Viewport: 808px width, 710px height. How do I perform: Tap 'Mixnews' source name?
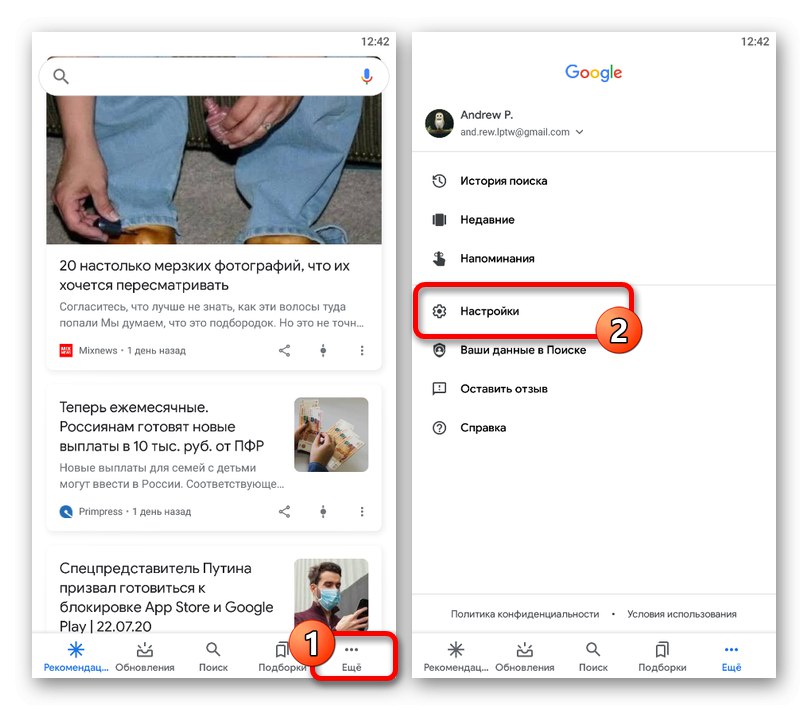pos(98,351)
